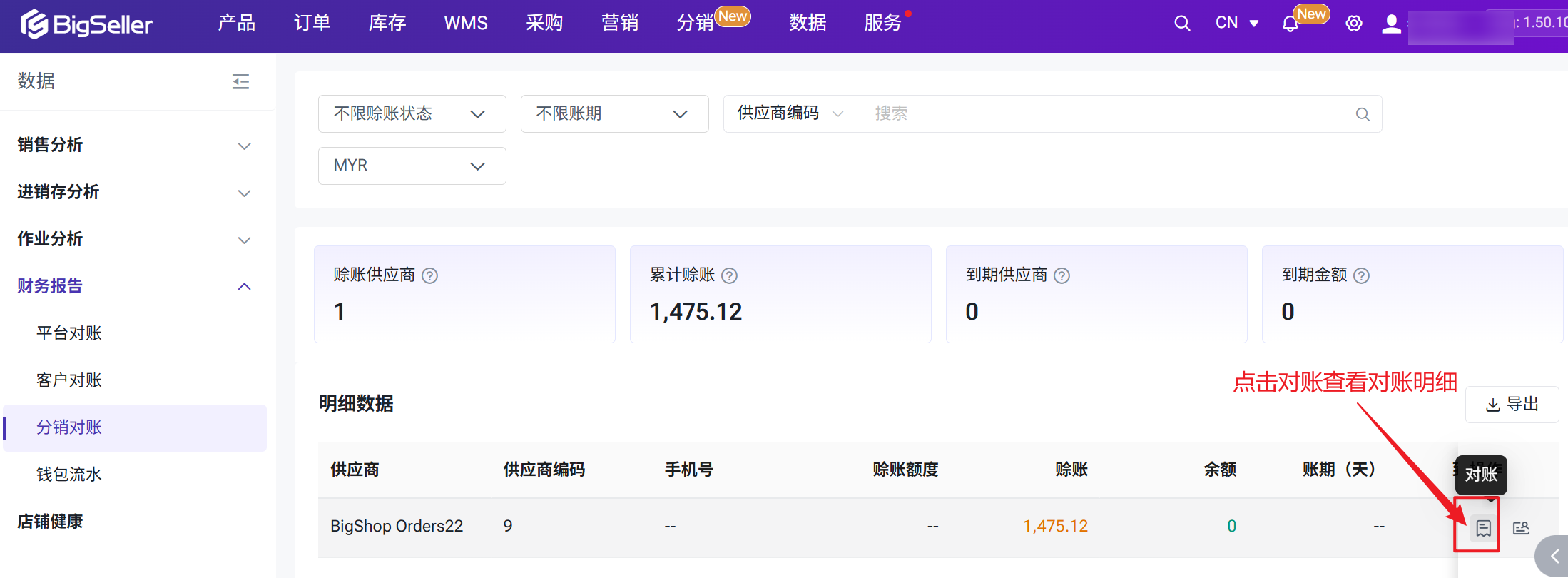The width and height of the screenshot is (1568, 578).
Task: Open the MYR currency dropdown
Action: (x=412, y=166)
